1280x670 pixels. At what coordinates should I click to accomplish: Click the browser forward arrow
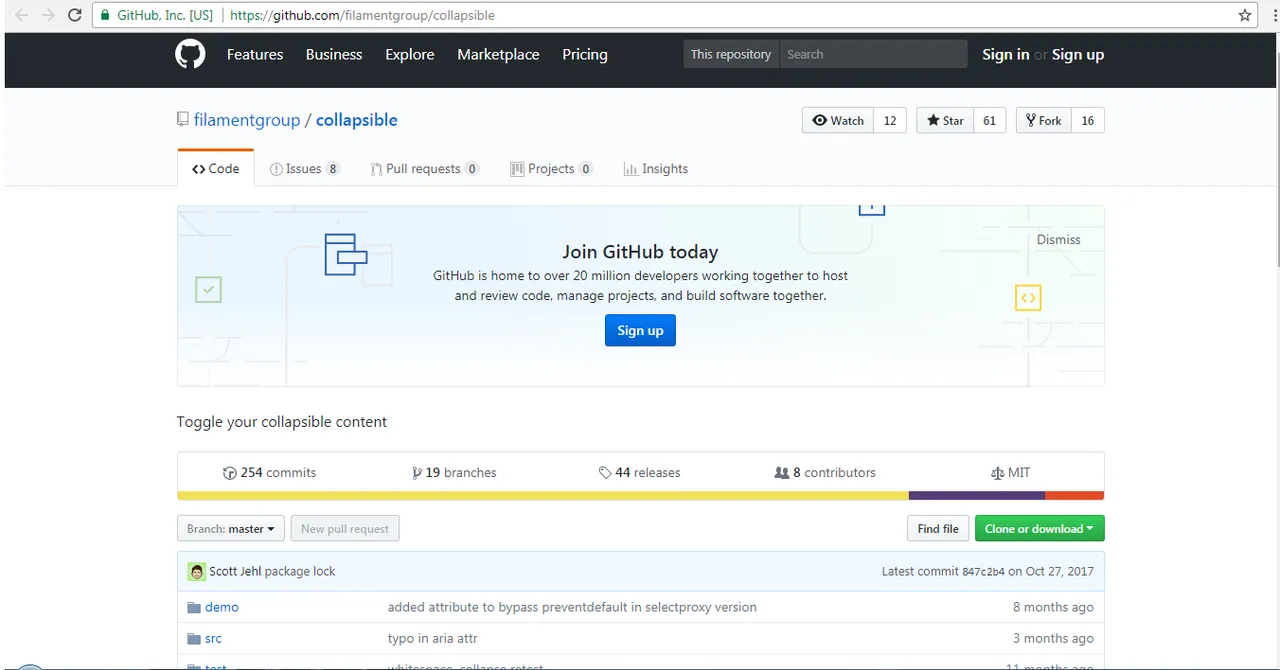[48, 15]
